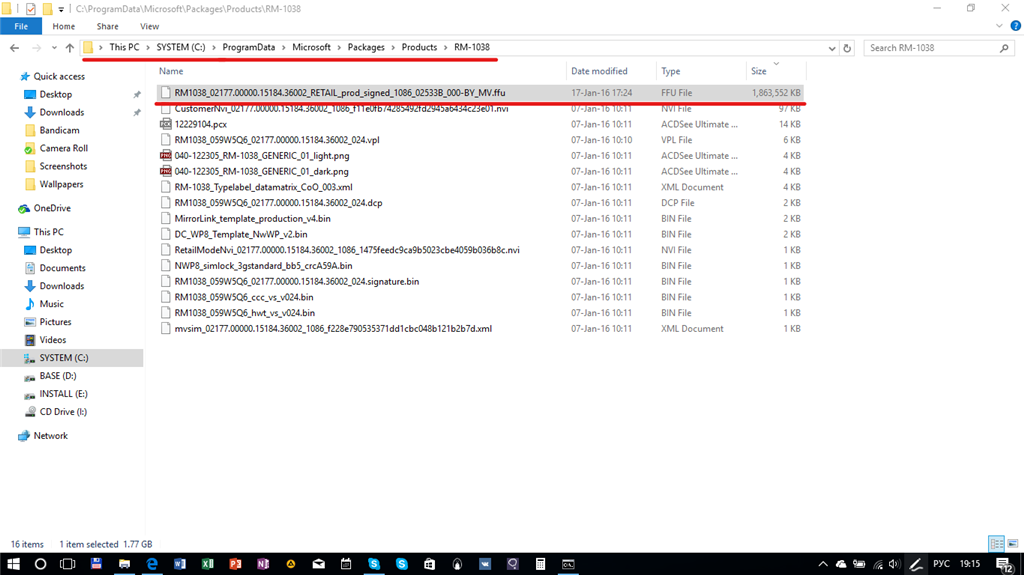Click Products in the address breadcrumb

click(419, 47)
